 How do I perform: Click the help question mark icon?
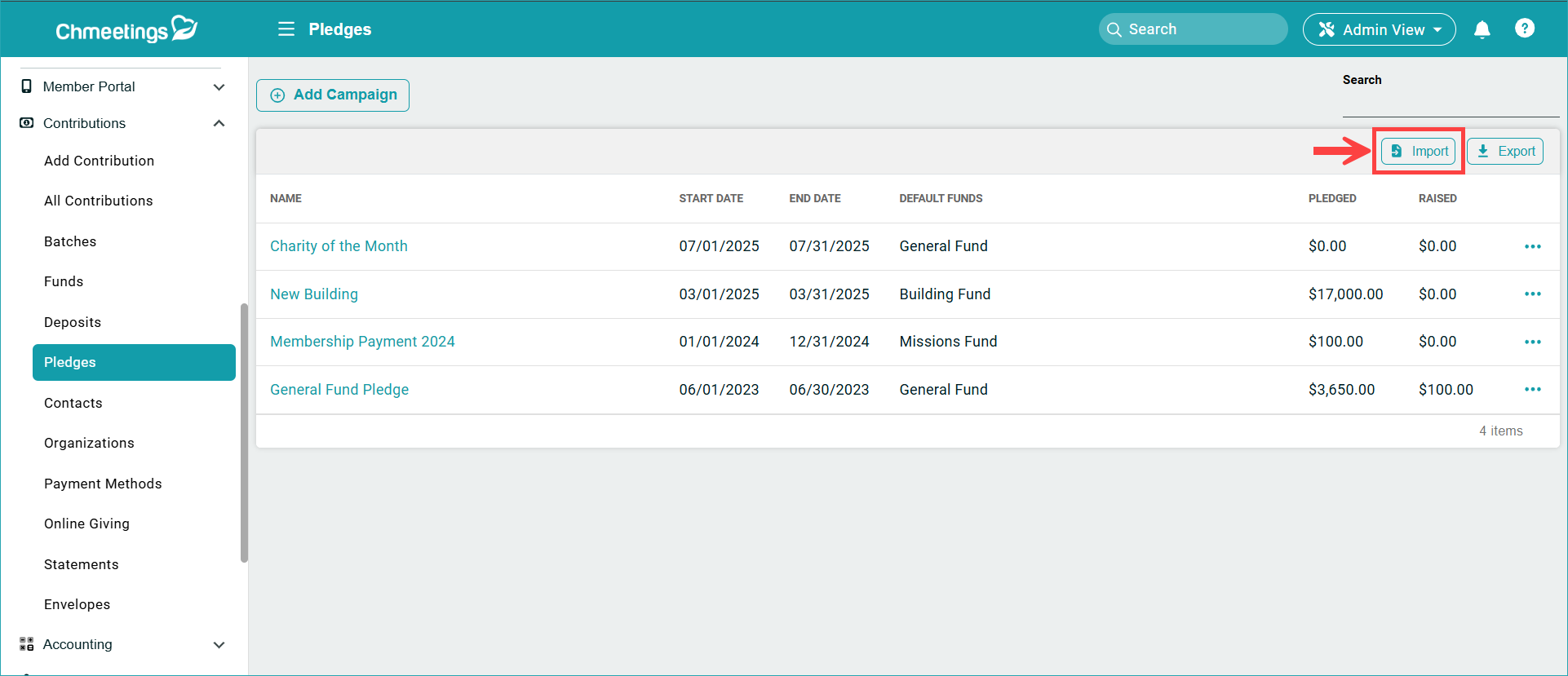coord(1524,29)
